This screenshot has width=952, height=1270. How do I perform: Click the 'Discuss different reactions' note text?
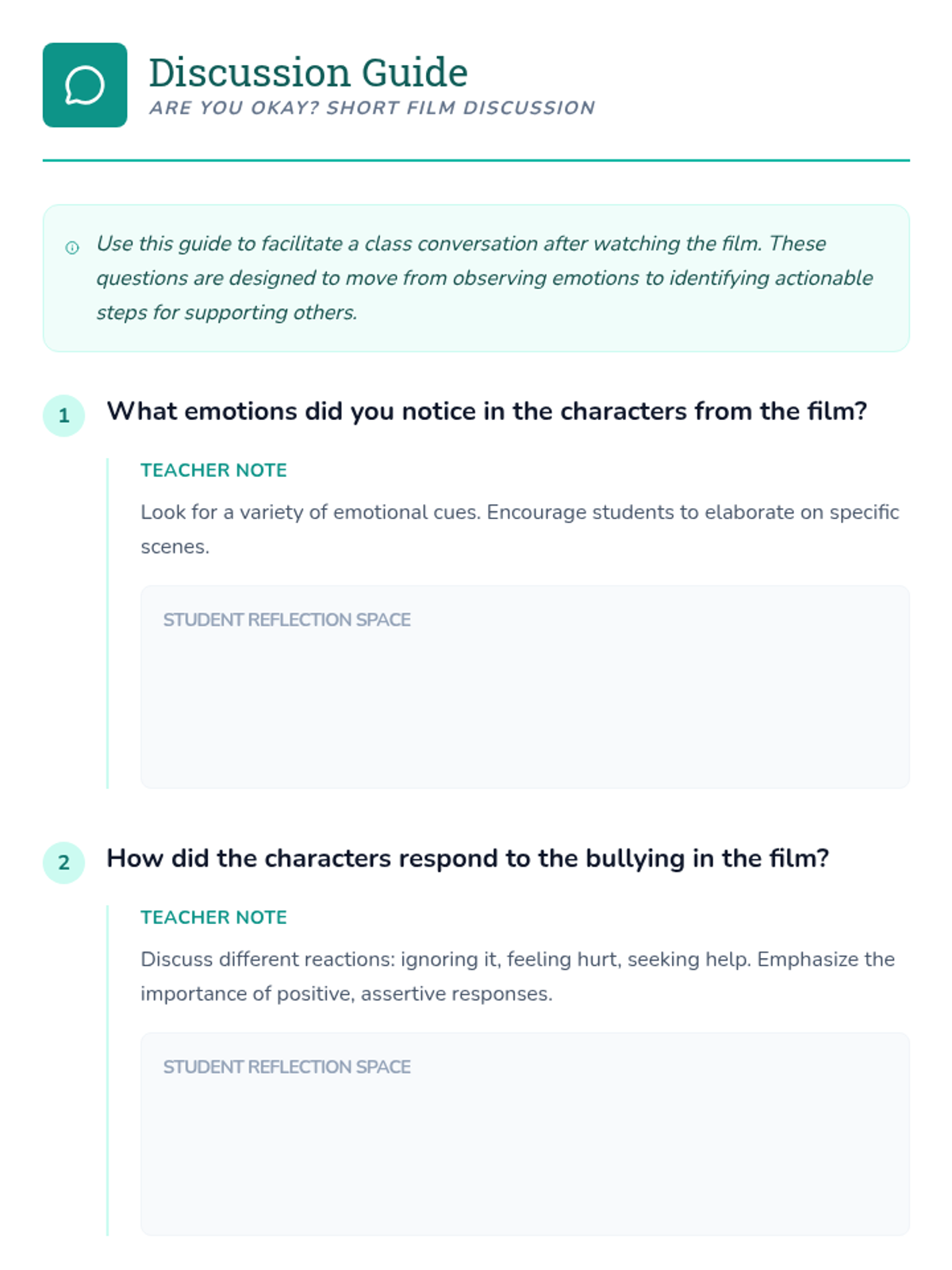517,976
